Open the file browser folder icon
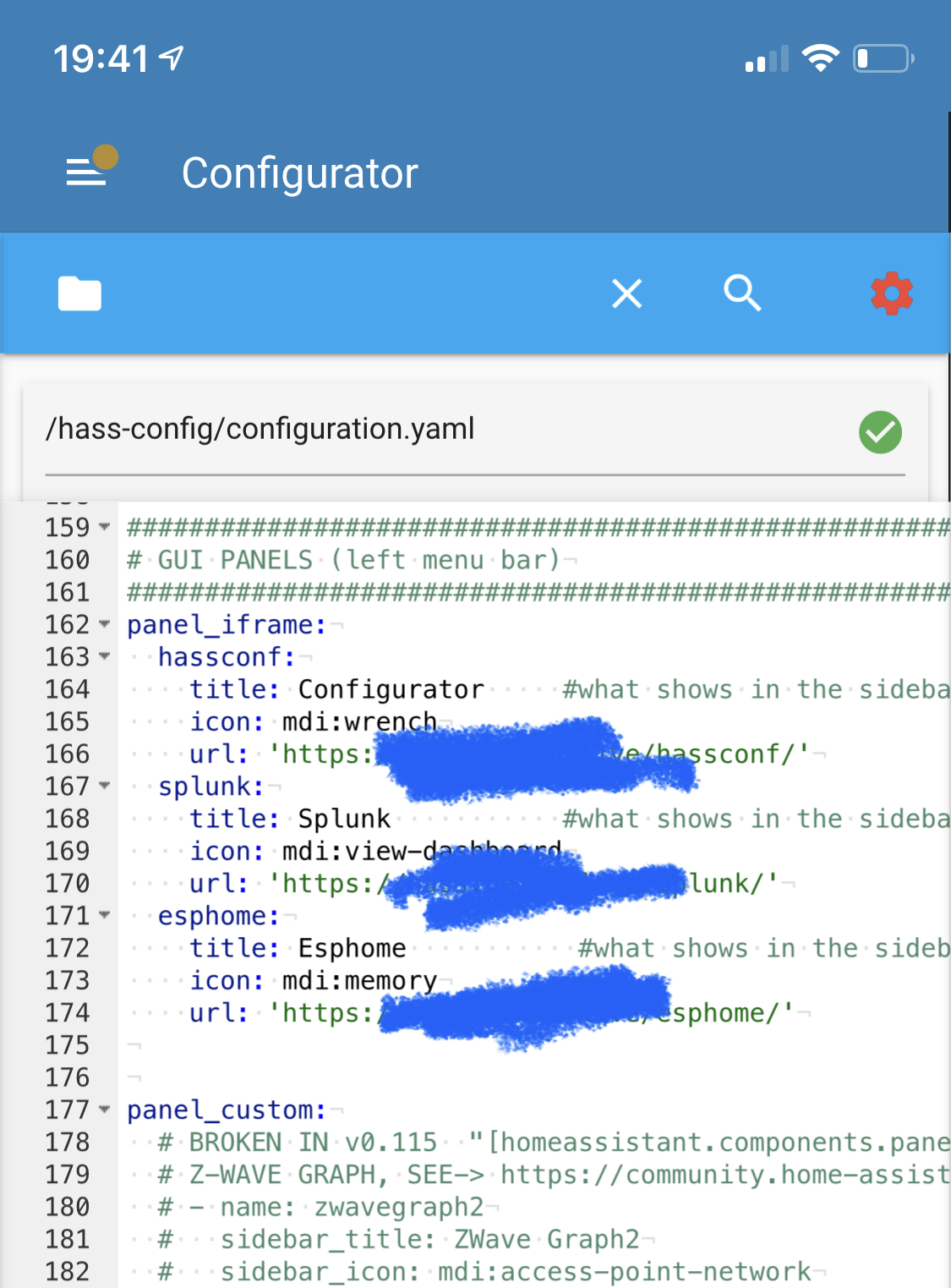Viewport: 951px width, 1288px height. coord(79,293)
